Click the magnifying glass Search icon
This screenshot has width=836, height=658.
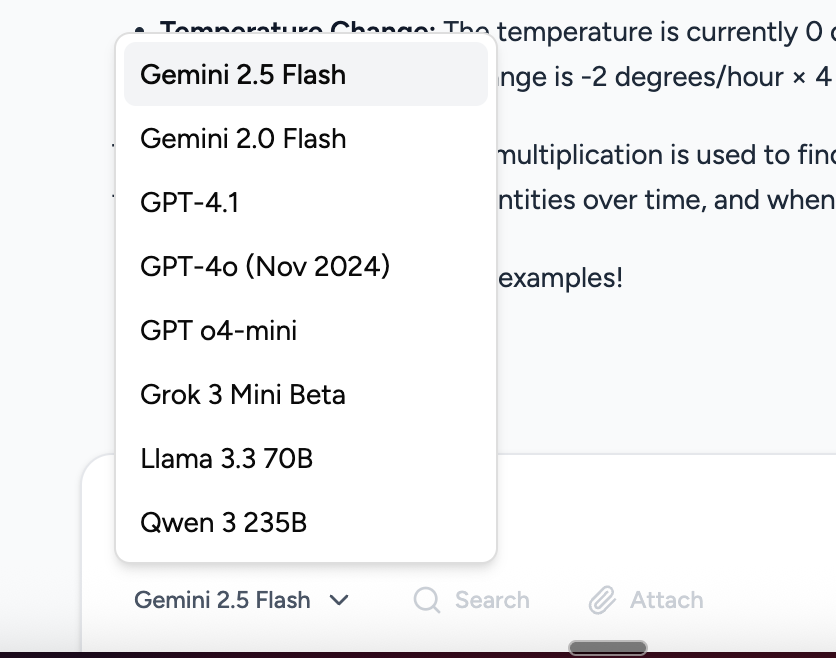427,600
